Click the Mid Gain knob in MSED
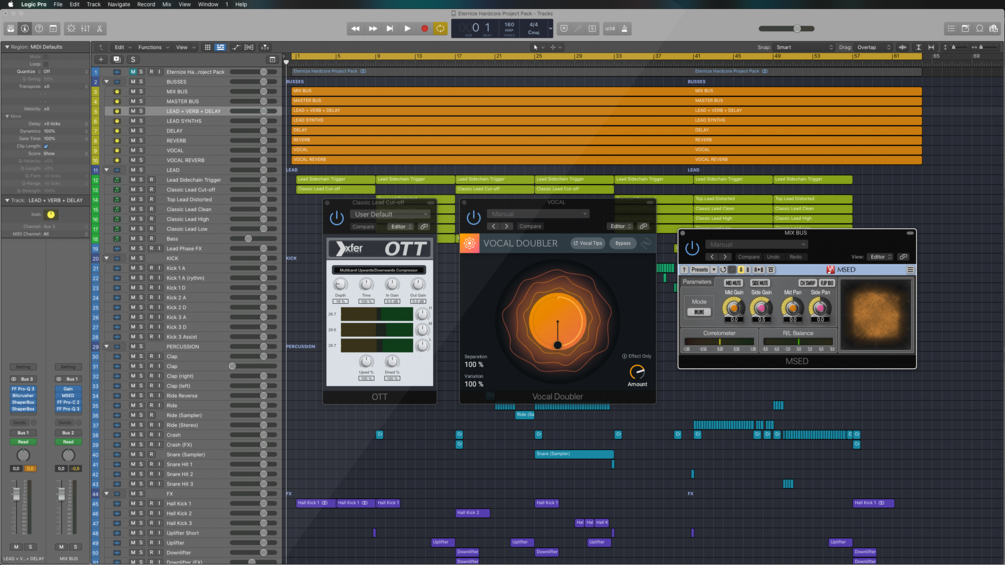Image resolution: width=1005 pixels, height=565 pixels. click(x=733, y=308)
